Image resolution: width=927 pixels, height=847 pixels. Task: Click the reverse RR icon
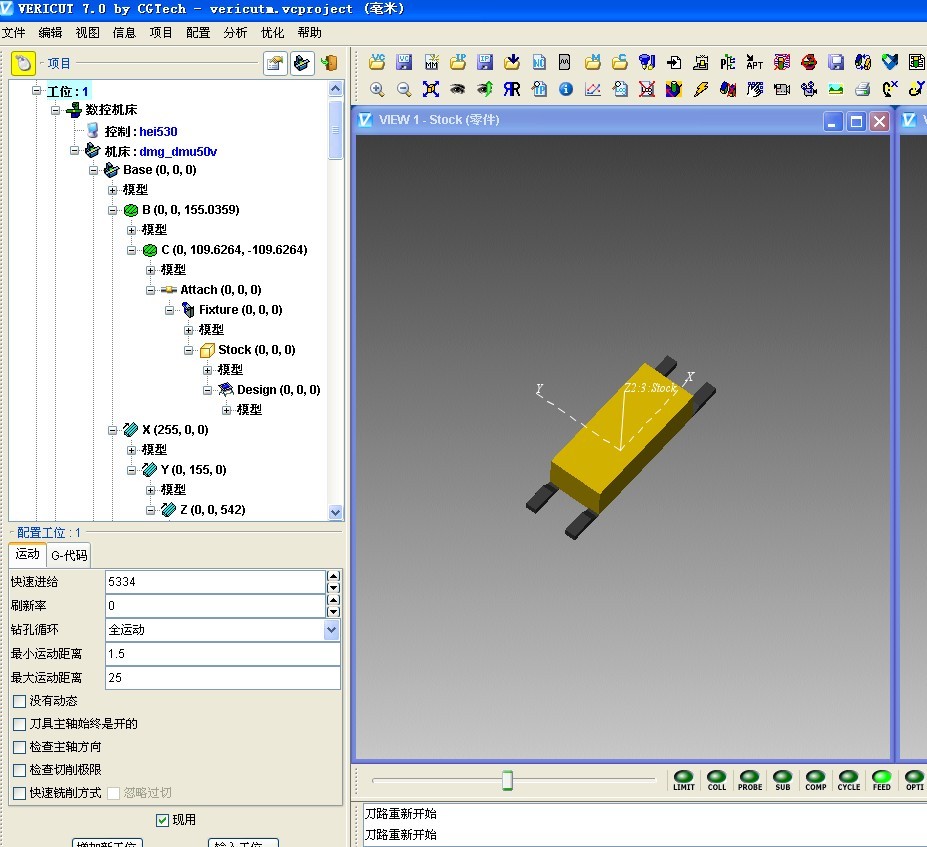(x=512, y=89)
